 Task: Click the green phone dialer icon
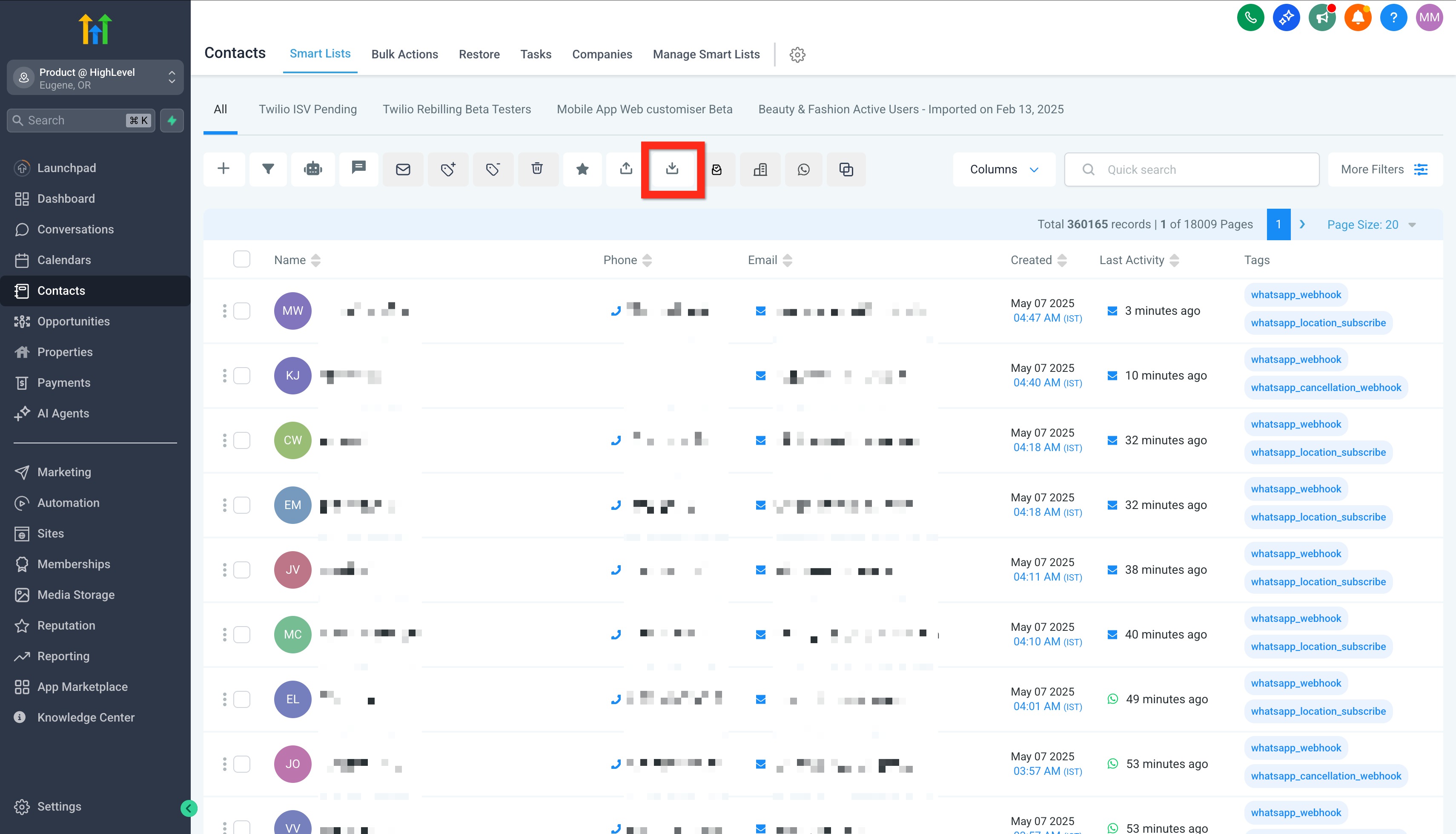pyautogui.click(x=1250, y=17)
